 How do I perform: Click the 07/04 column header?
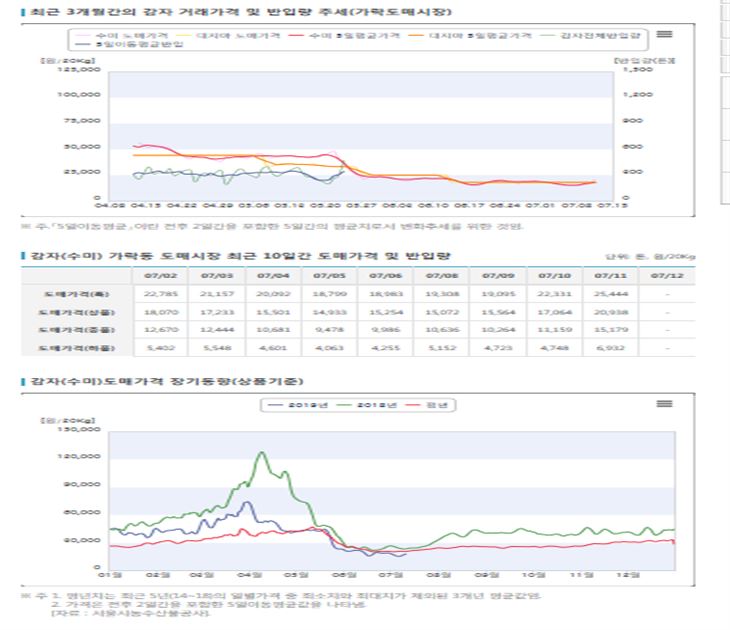(273, 276)
